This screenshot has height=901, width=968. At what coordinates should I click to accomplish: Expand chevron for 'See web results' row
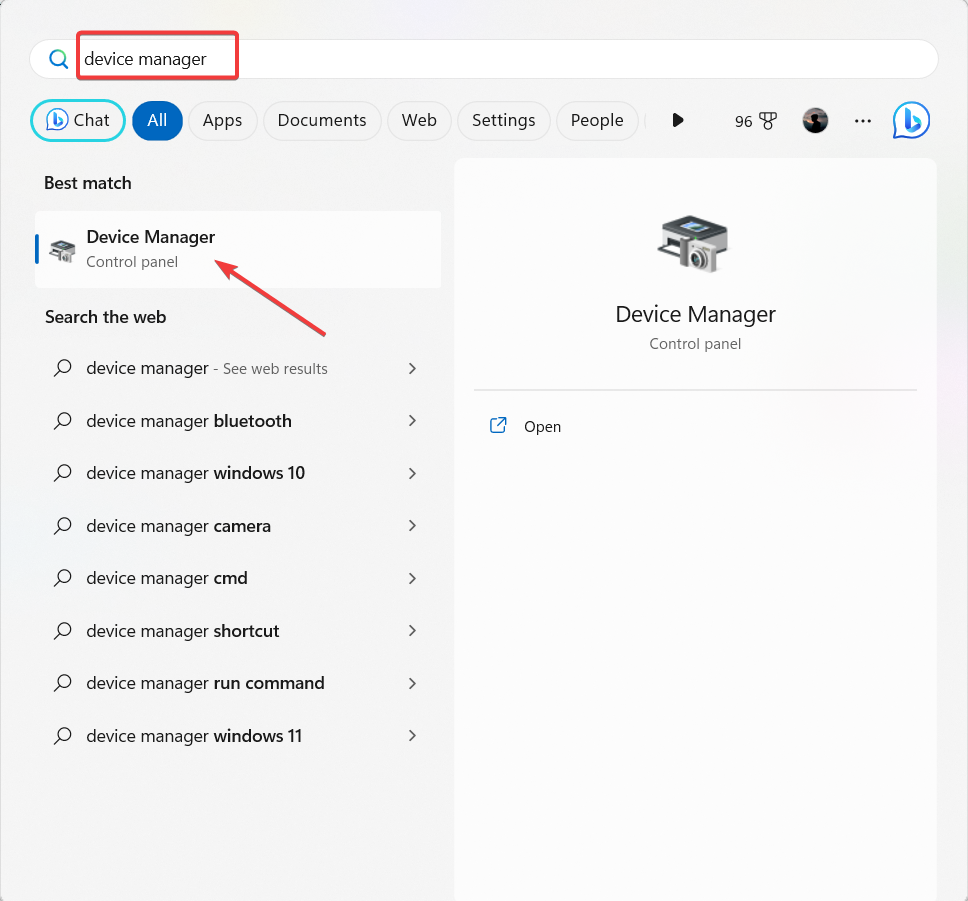(412, 369)
